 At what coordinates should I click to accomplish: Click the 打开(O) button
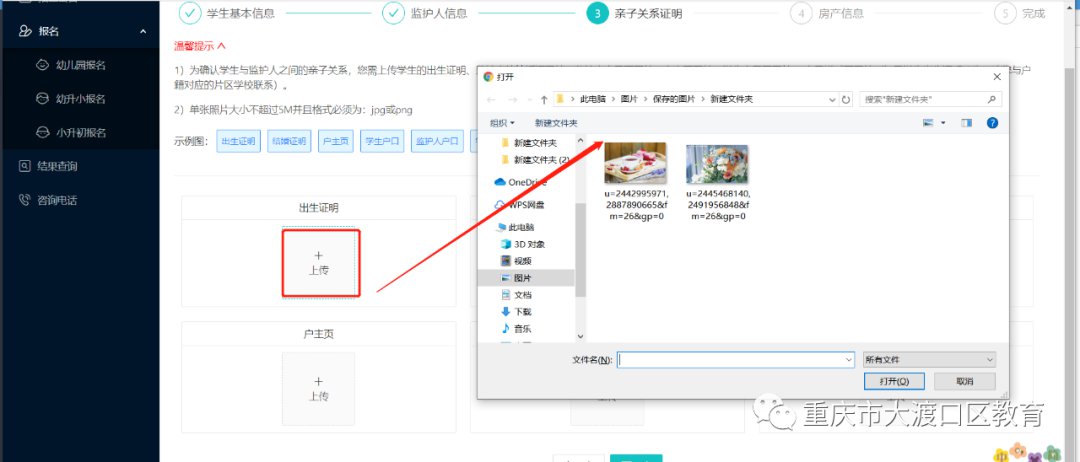[x=894, y=381]
